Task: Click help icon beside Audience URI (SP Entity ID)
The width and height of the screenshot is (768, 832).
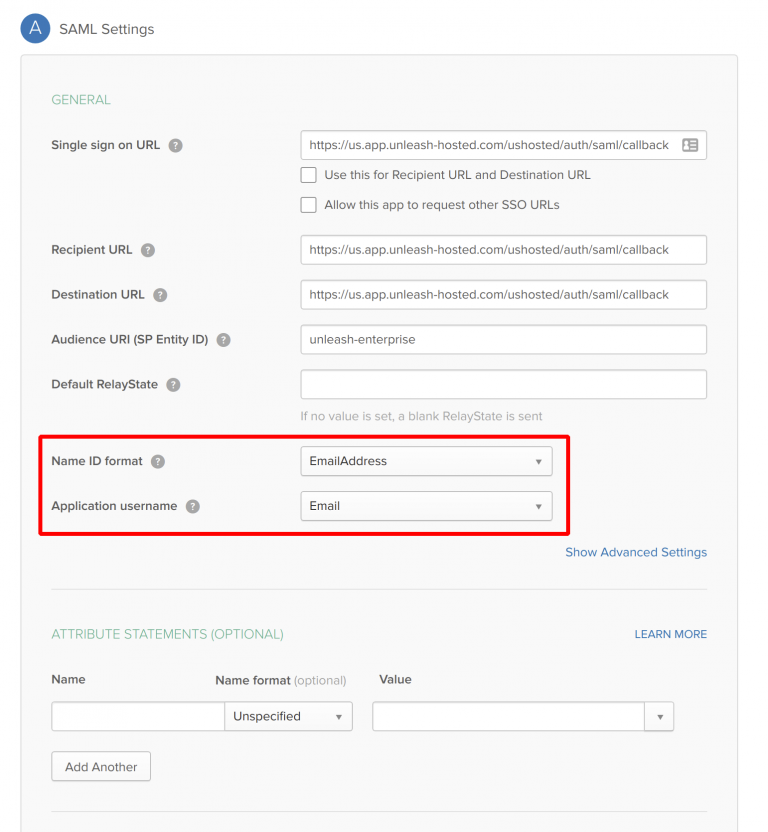Action: coord(223,340)
